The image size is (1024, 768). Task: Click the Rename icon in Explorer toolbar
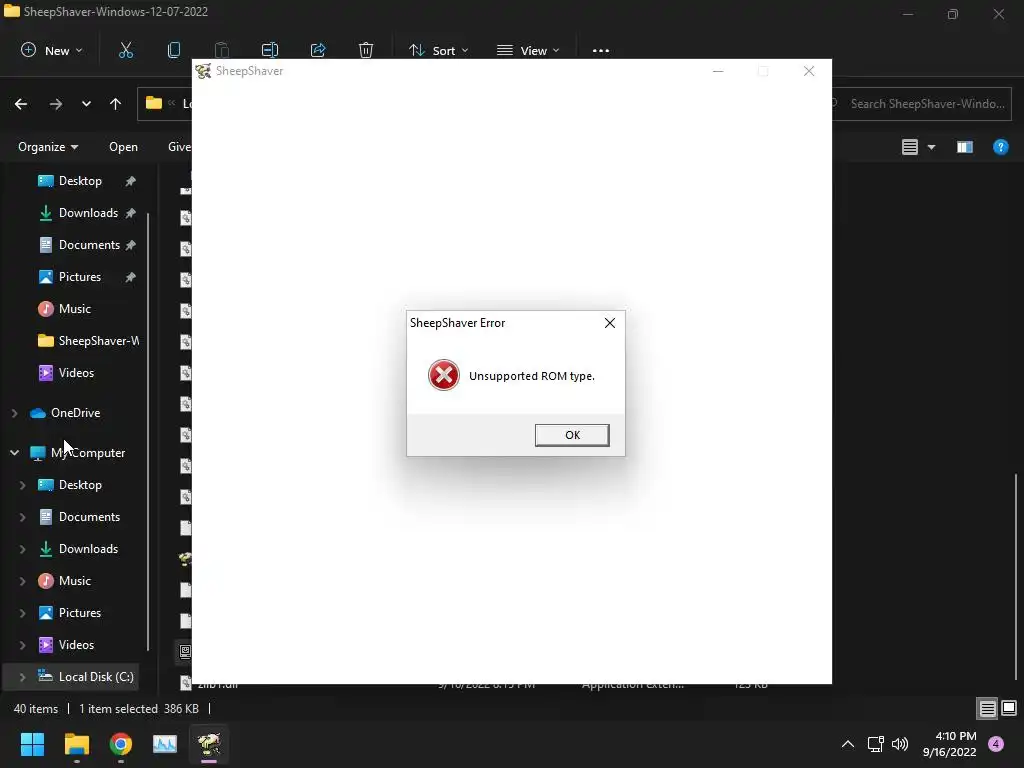[270, 50]
